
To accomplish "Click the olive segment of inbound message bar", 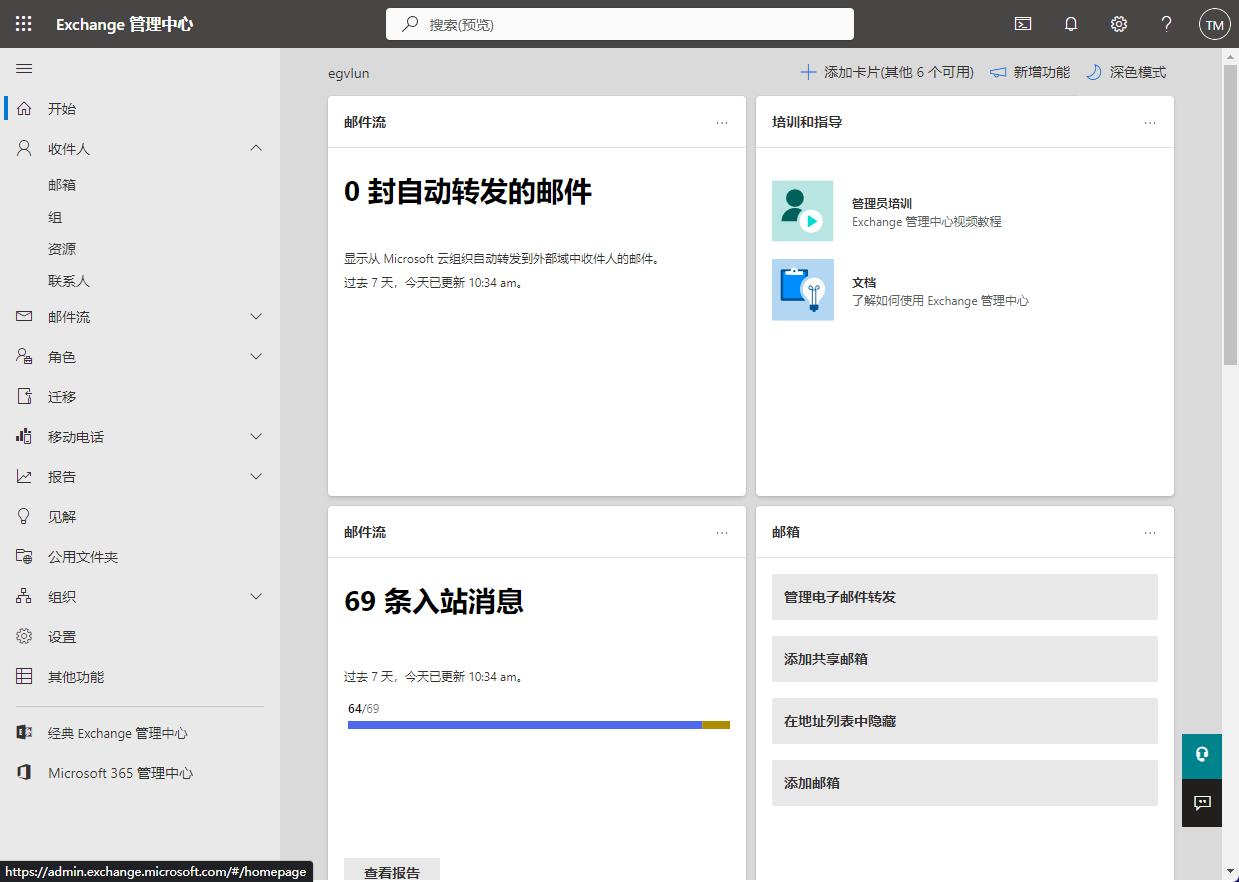I will click(x=716, y=724).
